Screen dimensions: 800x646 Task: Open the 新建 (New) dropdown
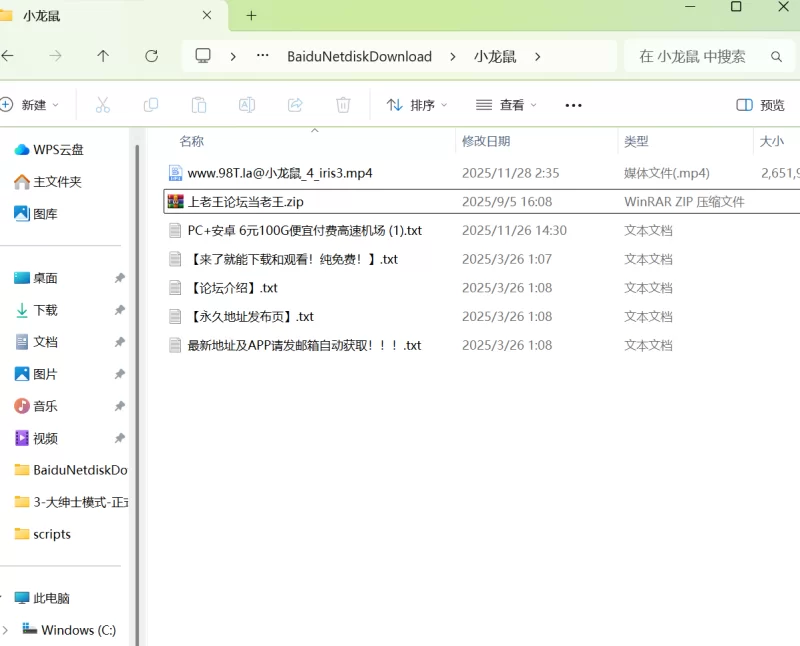30,105
